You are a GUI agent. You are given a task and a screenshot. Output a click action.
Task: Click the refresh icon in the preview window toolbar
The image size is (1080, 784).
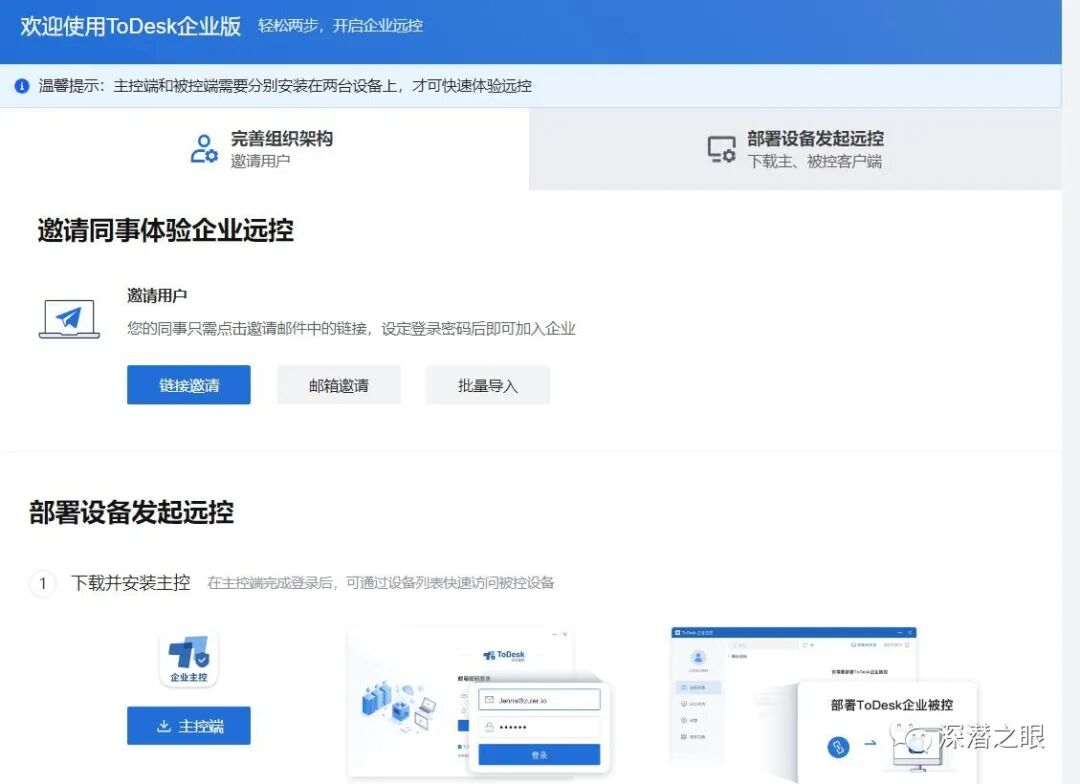coord(805,645)
